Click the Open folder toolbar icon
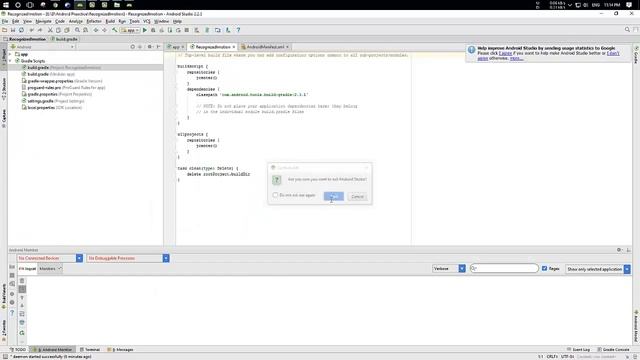 pos(4,30)
